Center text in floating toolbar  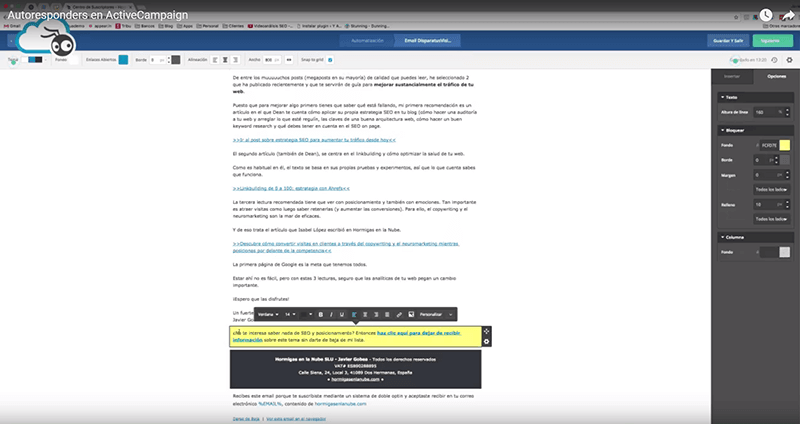(365, 315)
